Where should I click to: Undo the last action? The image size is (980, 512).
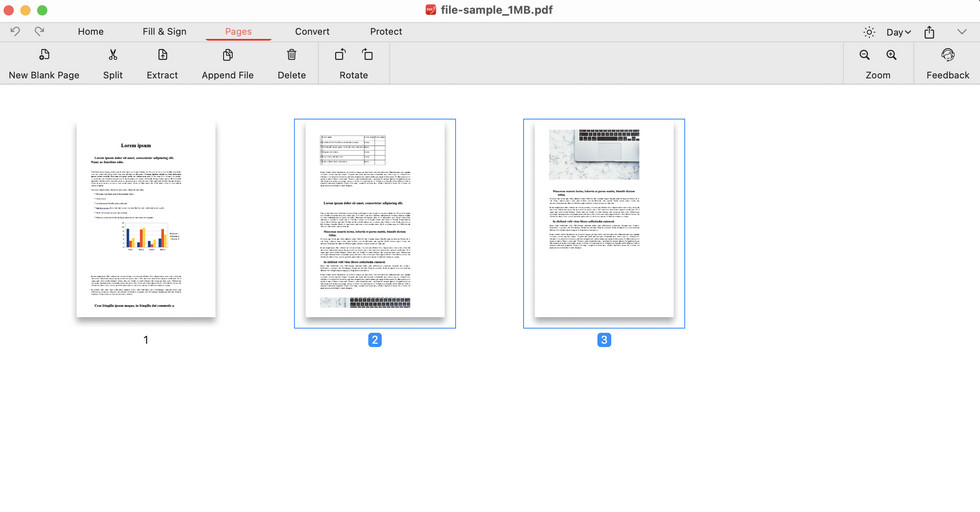click(x=15, y=32)
